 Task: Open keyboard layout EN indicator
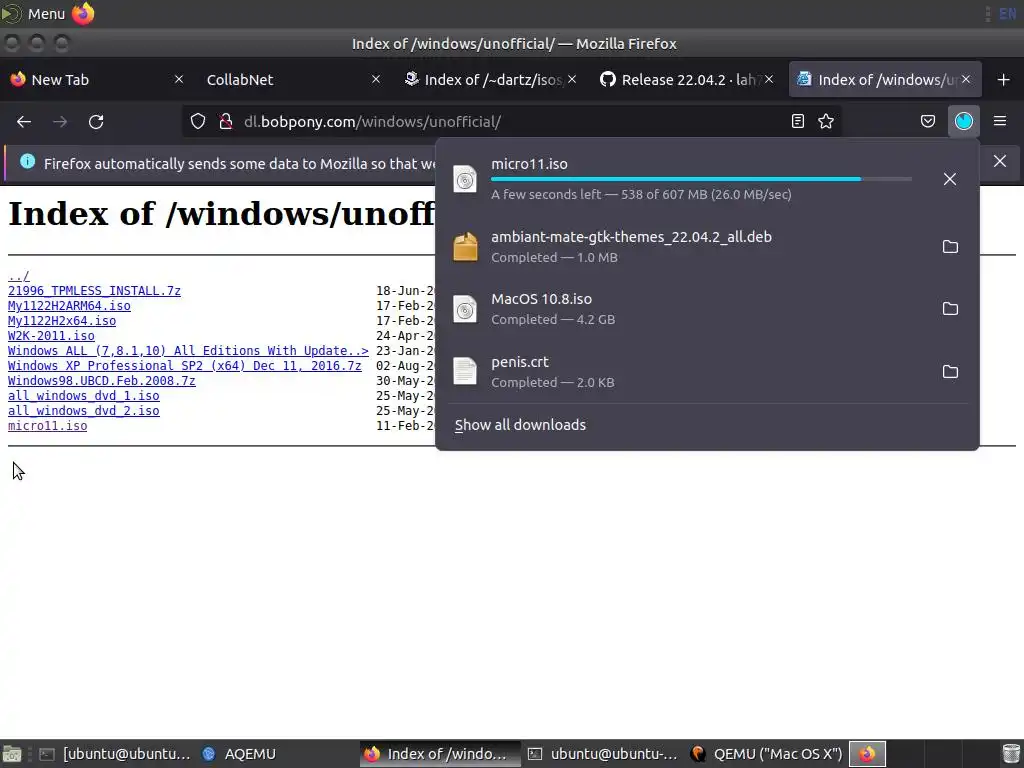point(1008,14)
